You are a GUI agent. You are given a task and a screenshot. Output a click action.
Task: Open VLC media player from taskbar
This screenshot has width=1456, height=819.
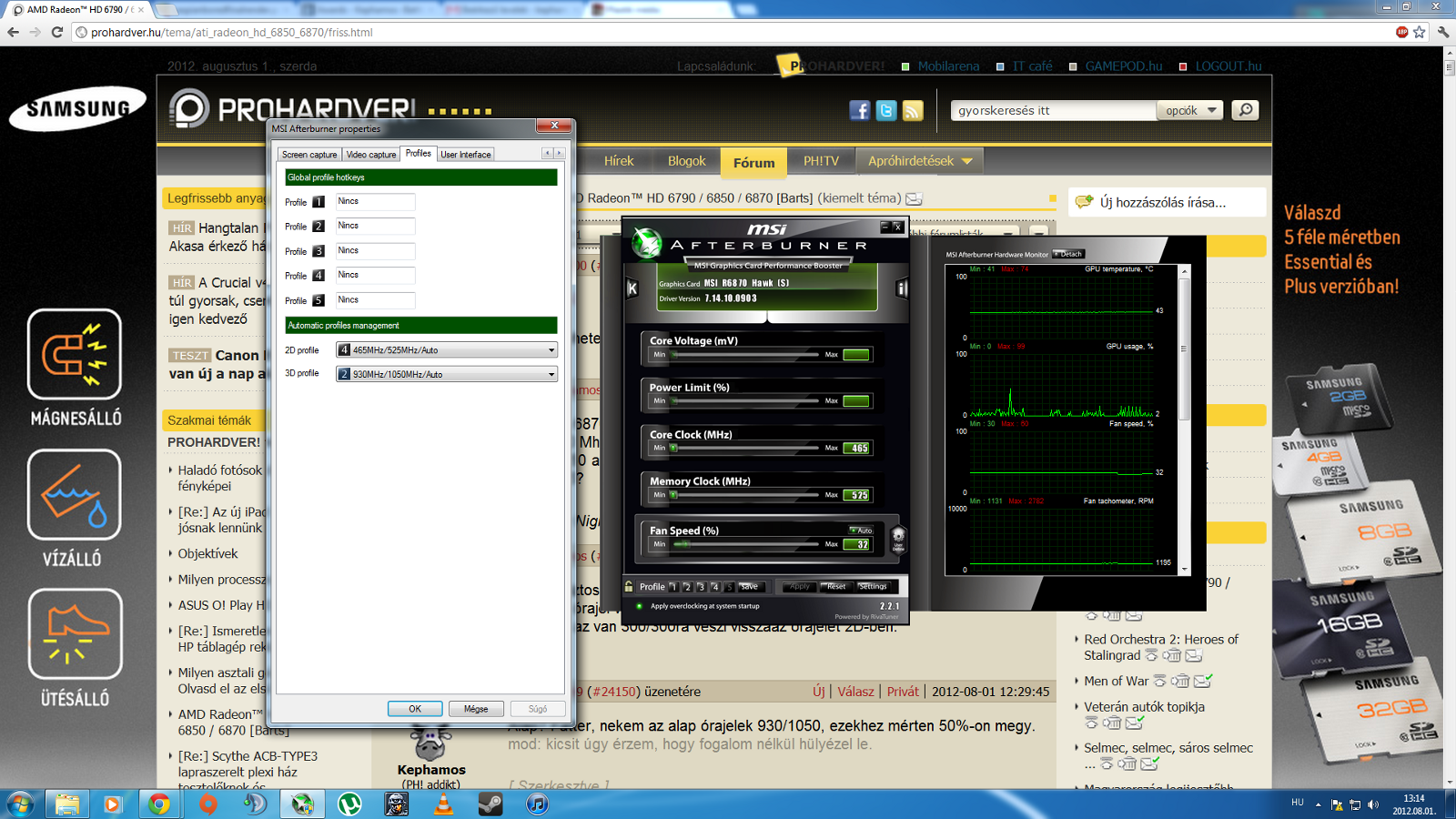(443, 804)
